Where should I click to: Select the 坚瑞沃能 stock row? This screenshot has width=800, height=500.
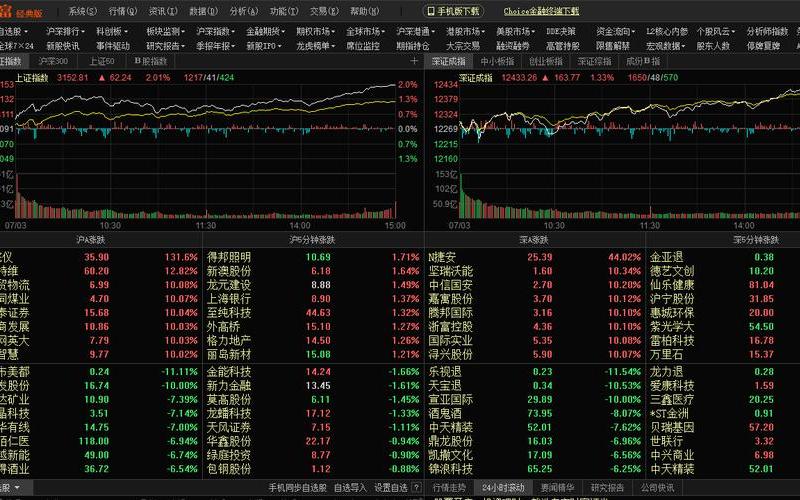click(x=535, y=271)
